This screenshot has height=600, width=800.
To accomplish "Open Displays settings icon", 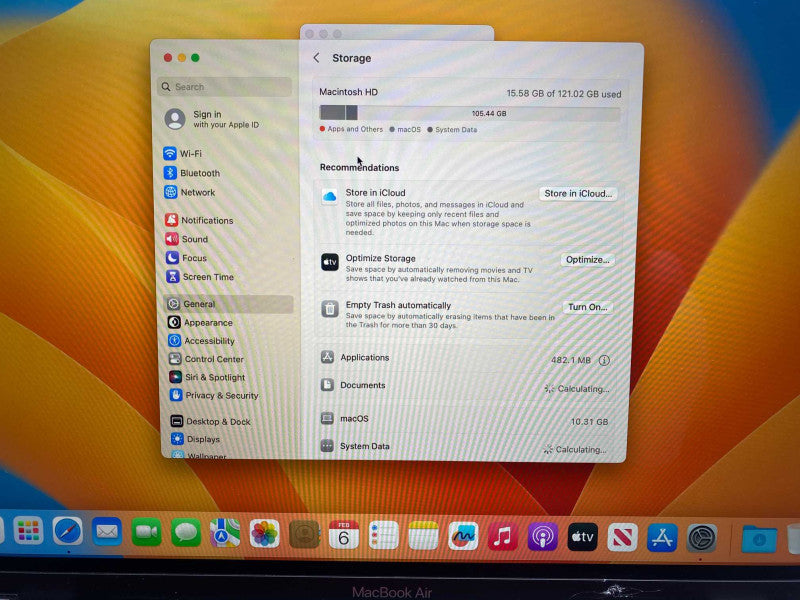I will pos(177,439).
